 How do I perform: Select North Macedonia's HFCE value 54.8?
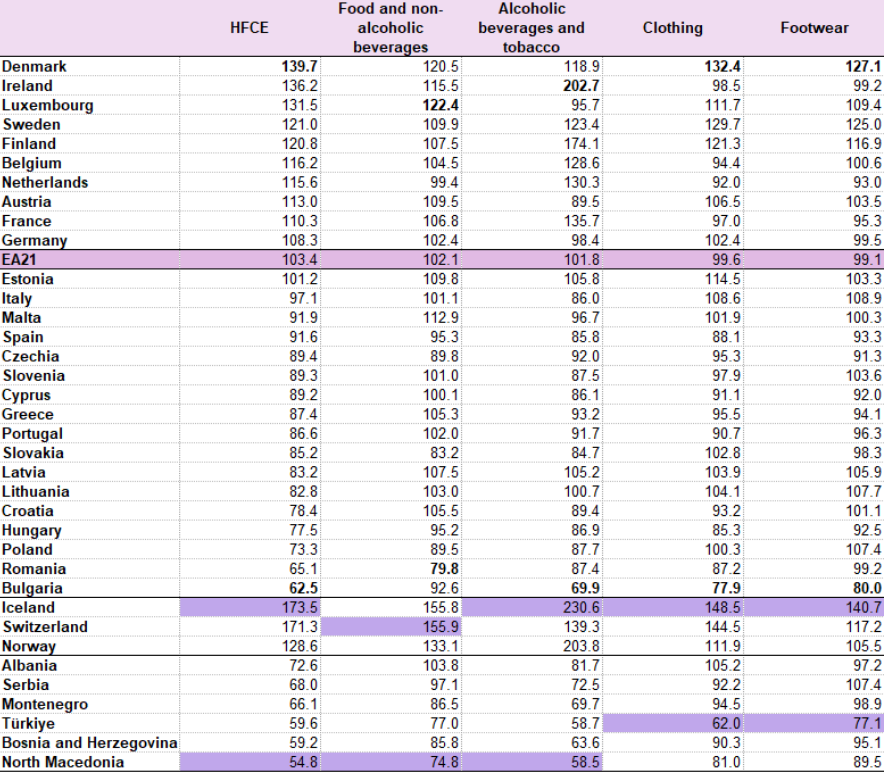click(303, 762)
